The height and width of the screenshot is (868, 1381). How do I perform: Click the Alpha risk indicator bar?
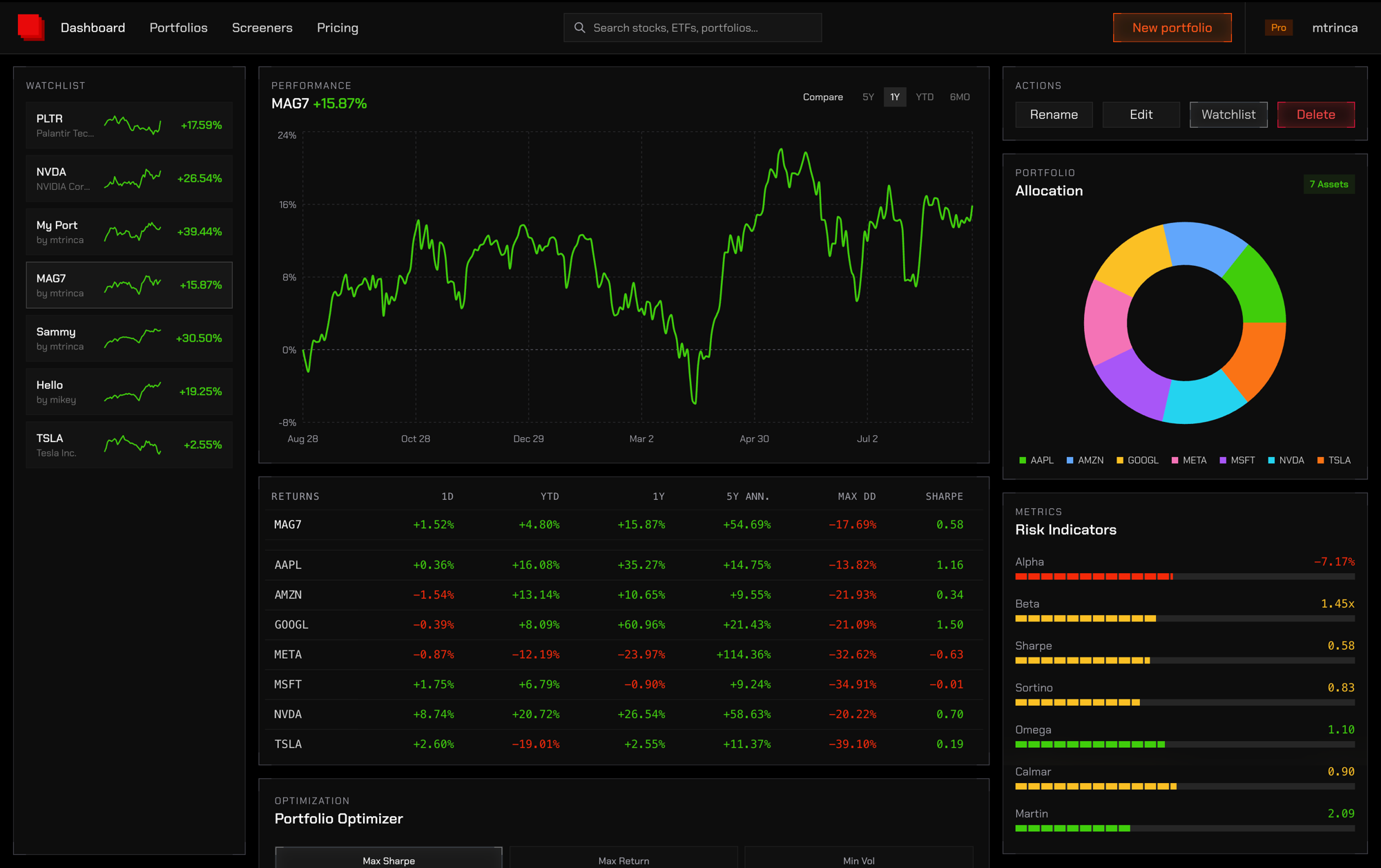coord(1184,577)
